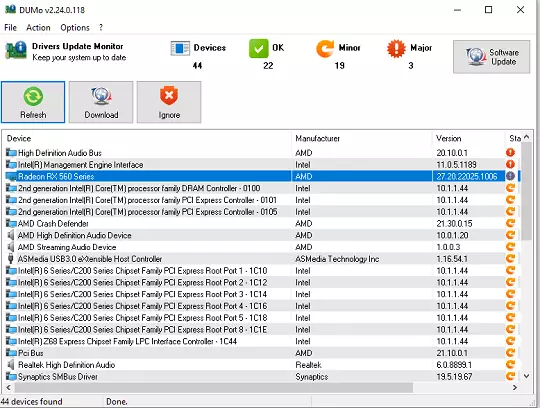Click the Devices count icon

point(180,48)
